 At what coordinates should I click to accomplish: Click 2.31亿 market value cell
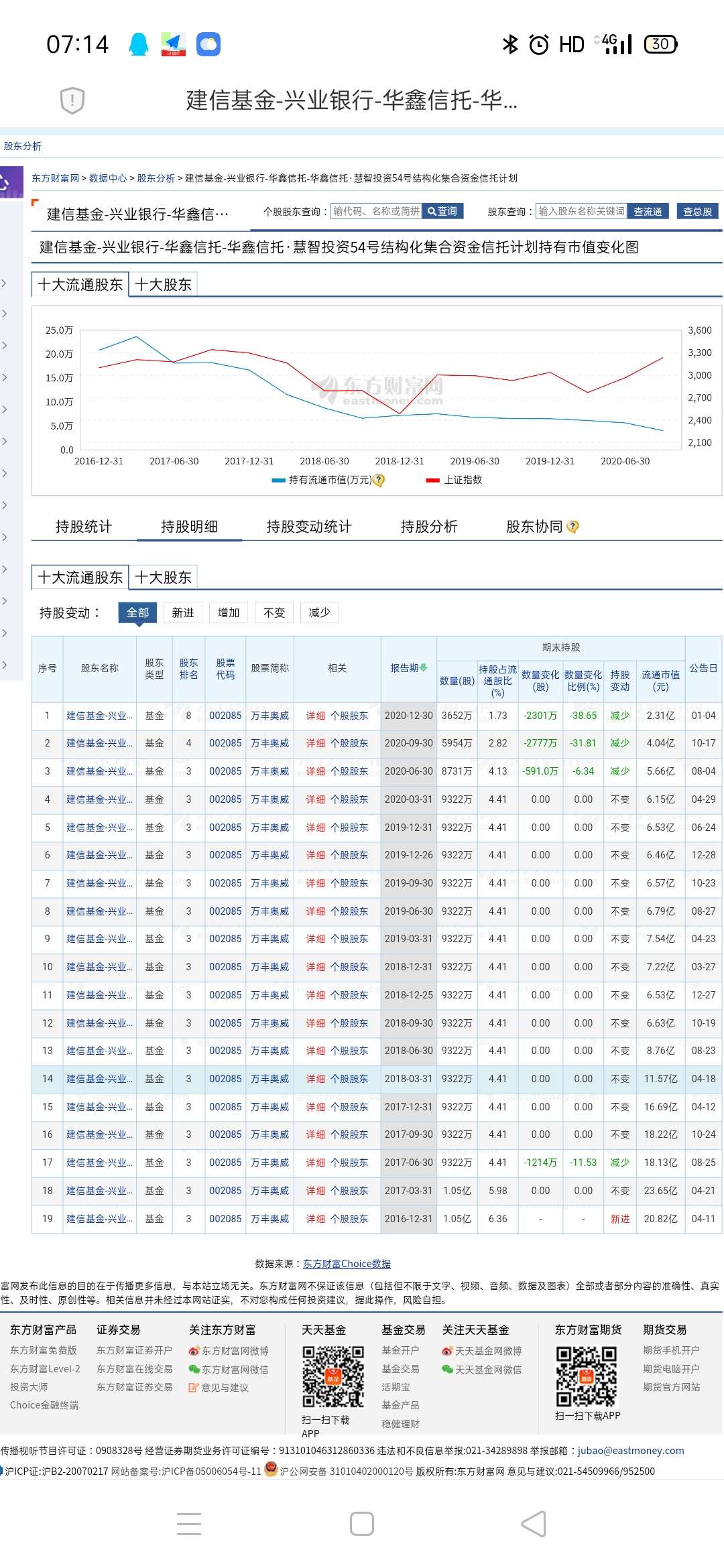click(x=661, y=716)
